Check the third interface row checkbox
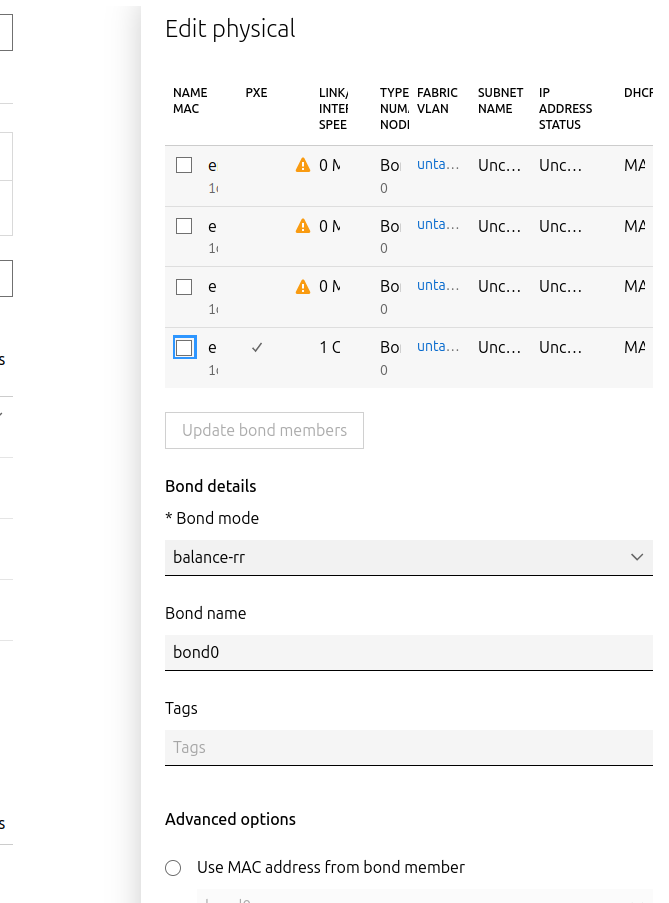Screen dimensions: 669x903 point(184,287)
